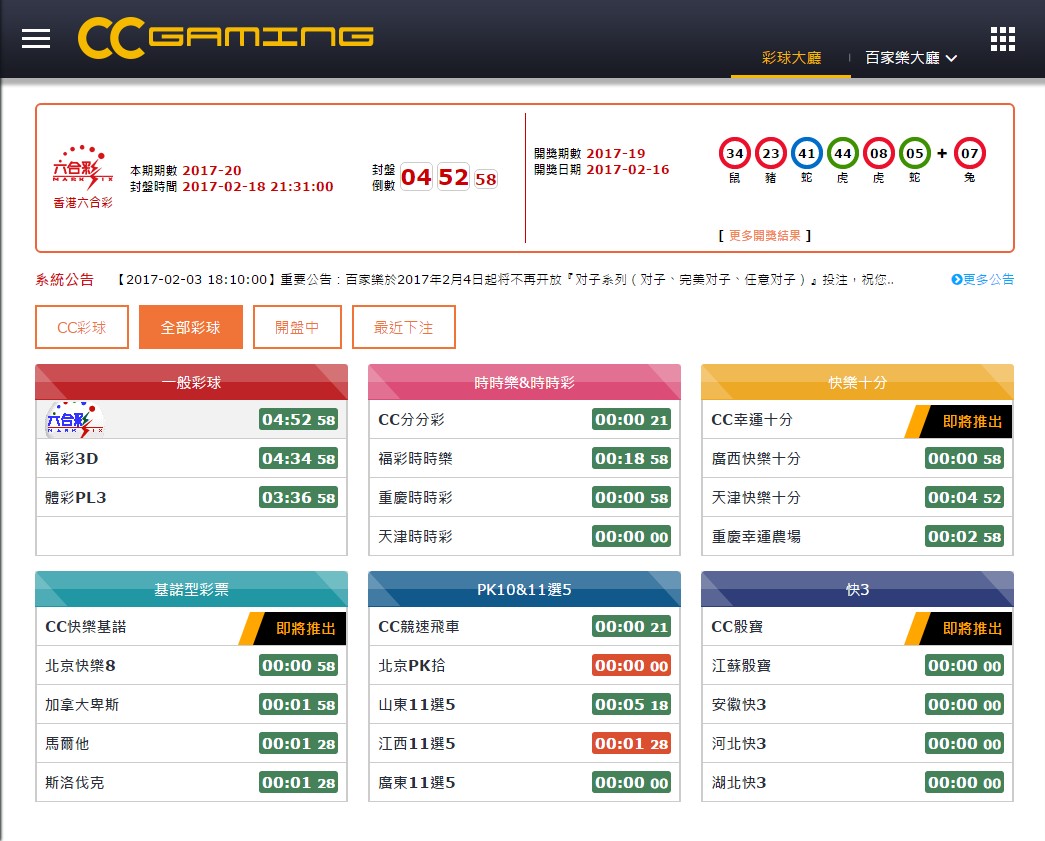Click lottery ball number 23
Screen dimensions: 1045x841
point(770,153)
